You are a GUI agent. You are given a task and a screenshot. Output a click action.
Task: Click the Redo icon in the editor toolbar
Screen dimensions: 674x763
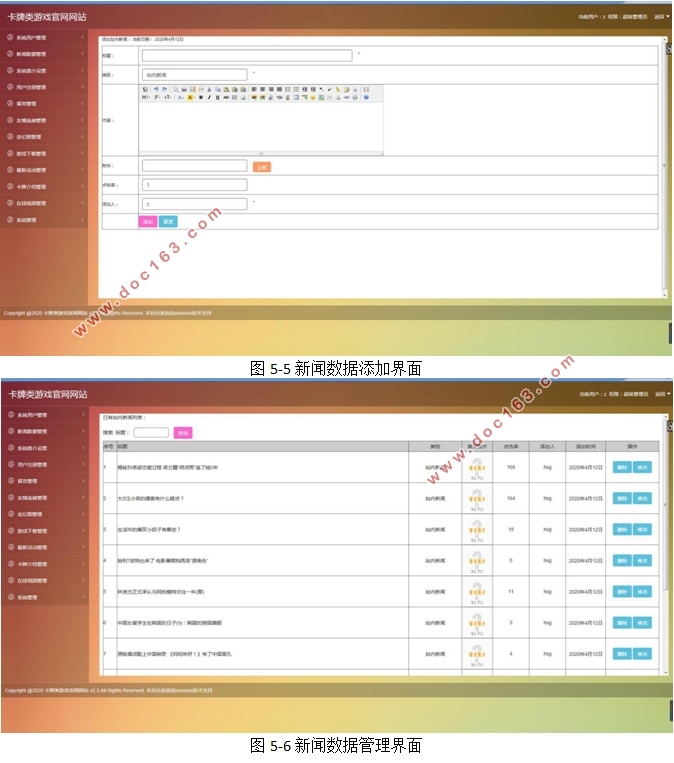click(163, 89)
